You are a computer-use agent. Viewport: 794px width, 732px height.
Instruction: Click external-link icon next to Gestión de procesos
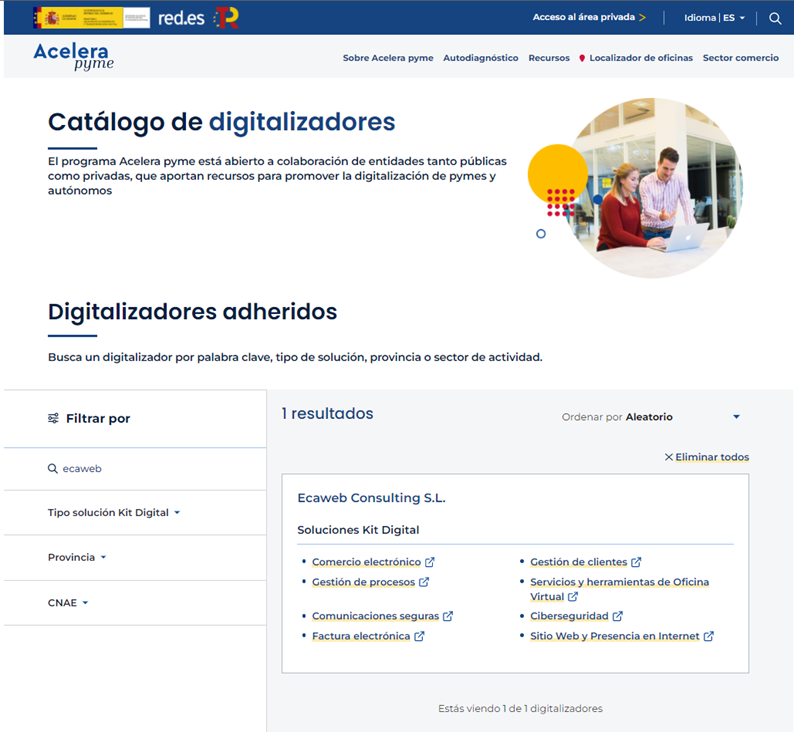tap(424, 582)
